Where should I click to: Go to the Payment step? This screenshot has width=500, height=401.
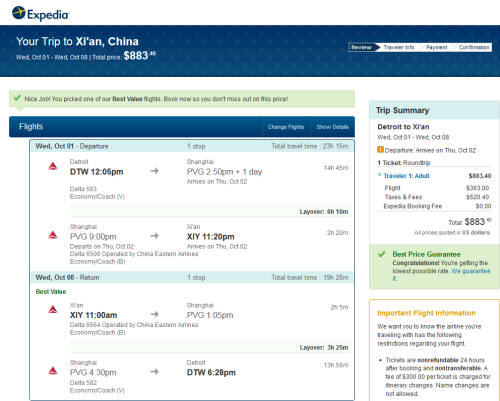437,47
